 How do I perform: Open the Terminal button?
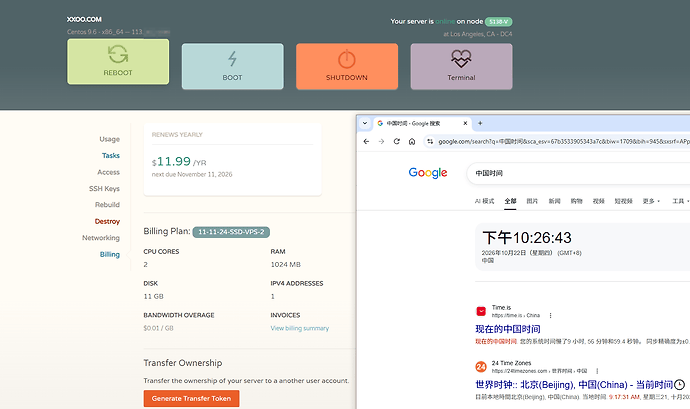pyautogui.click(x=461, y=66)
